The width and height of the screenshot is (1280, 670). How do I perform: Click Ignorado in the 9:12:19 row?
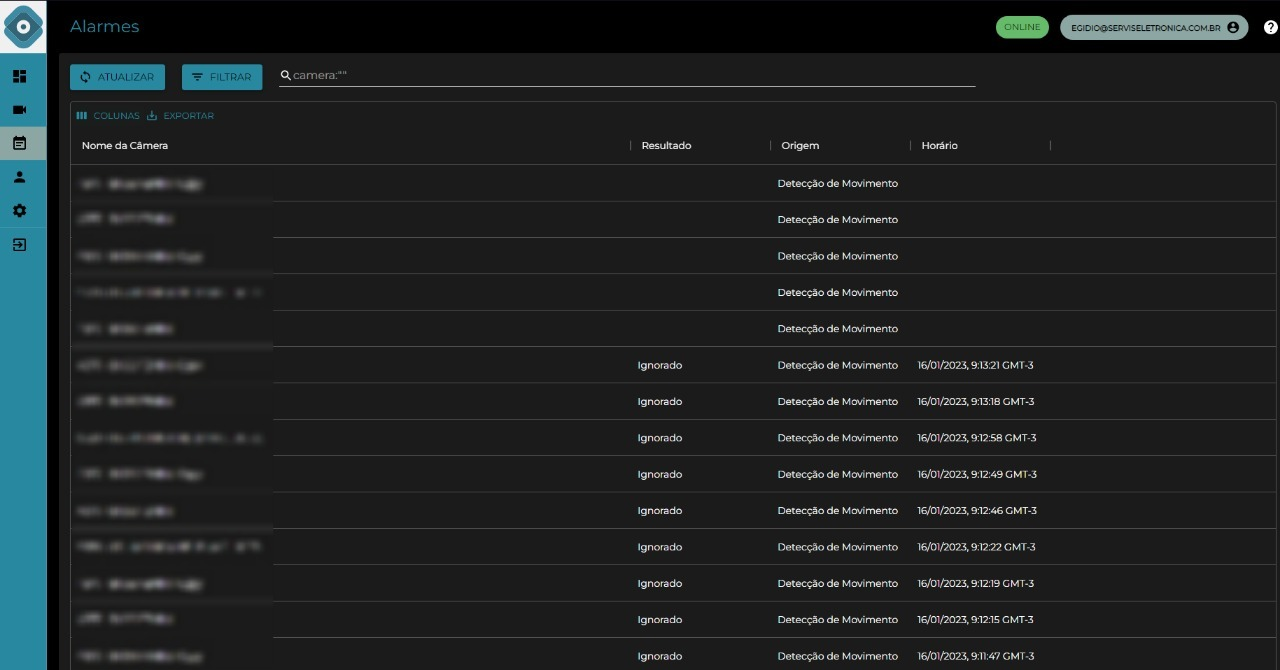pyautogui.click(x=660, y=584)
